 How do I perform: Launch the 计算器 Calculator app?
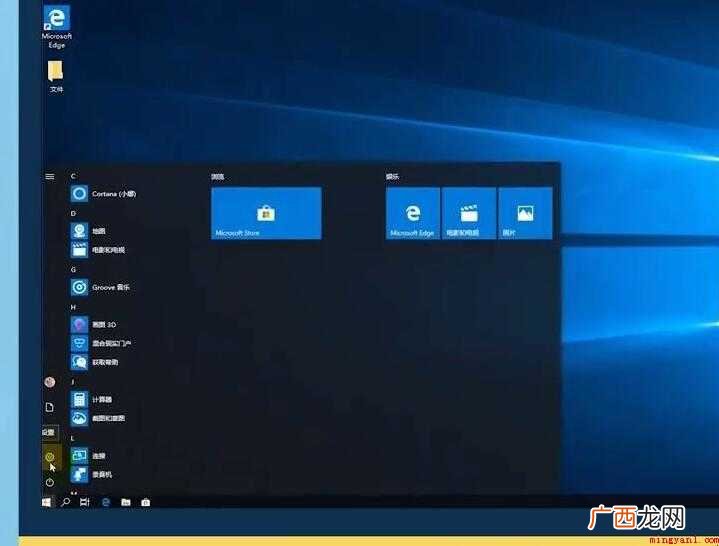91,400
